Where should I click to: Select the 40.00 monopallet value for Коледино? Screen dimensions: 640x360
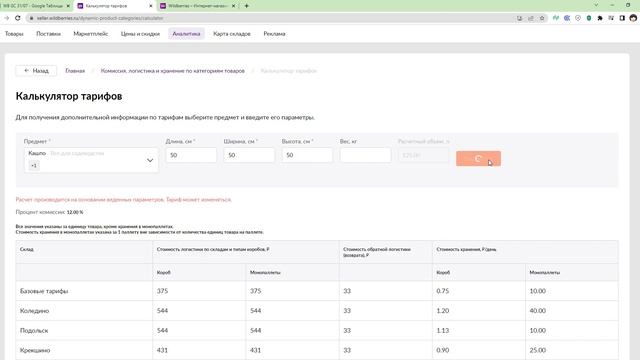tap(538, 311)
